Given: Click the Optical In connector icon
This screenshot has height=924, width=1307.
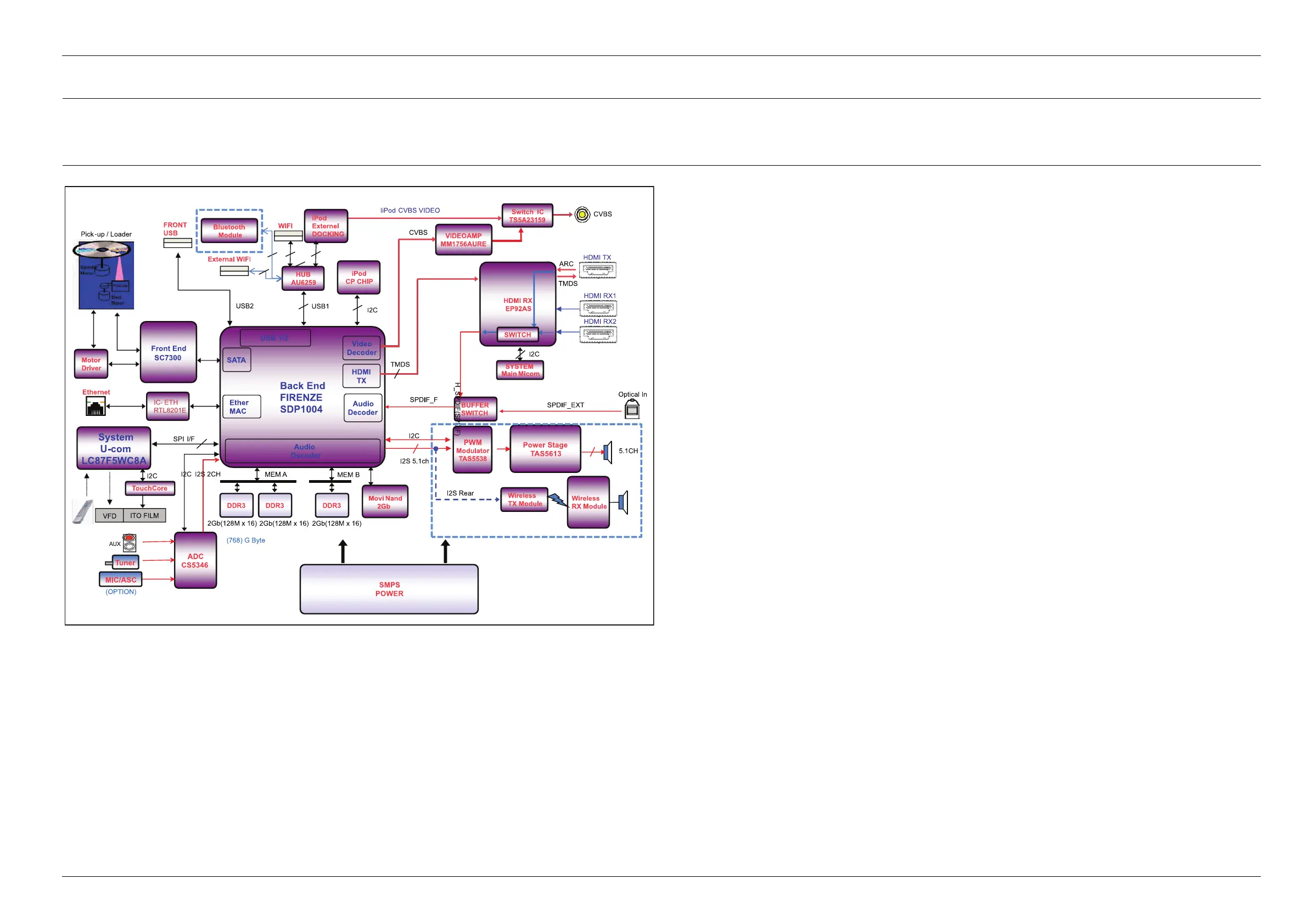Looking at the screenshot, I should click(632, 409).
